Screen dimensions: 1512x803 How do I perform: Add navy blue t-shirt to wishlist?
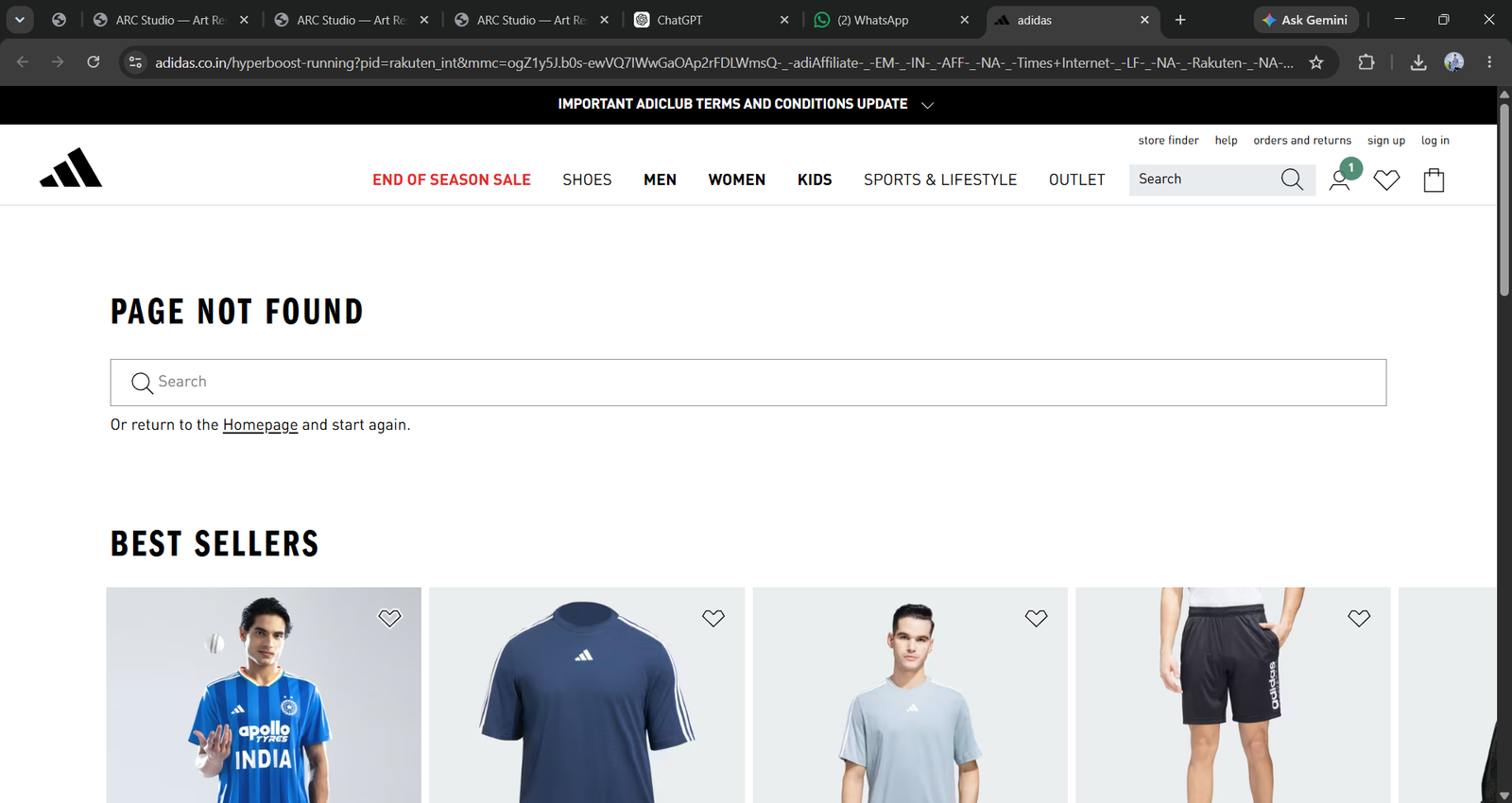click(713, 618)
